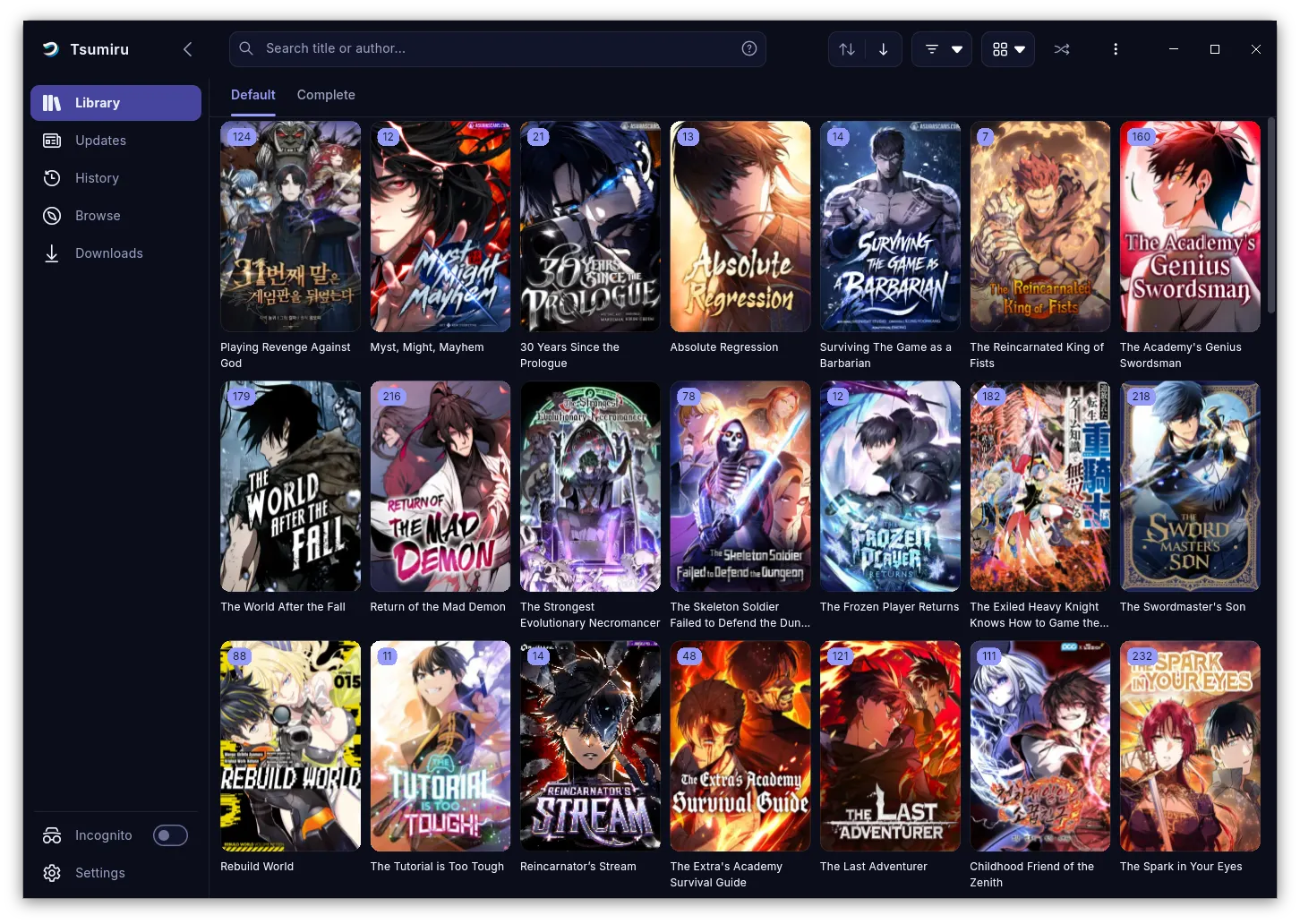1300x924 pixels.
Task: Switch to the Complete tab
Action: pyautogui.click(x=326, y=95)
